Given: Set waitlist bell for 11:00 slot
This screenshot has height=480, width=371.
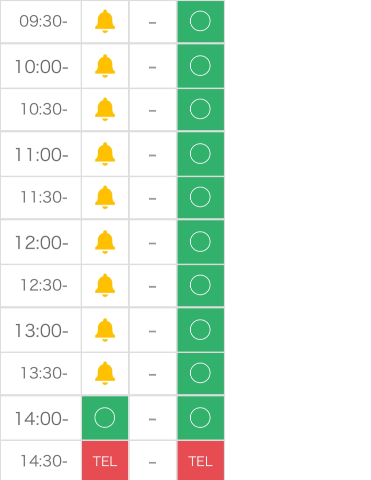Looking at the screenshot, I should pyautogui.click(x=105, y=154).
